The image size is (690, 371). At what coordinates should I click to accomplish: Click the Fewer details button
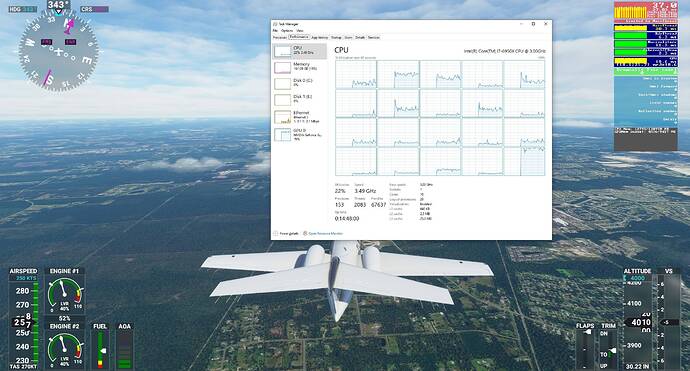pos(286,233)
